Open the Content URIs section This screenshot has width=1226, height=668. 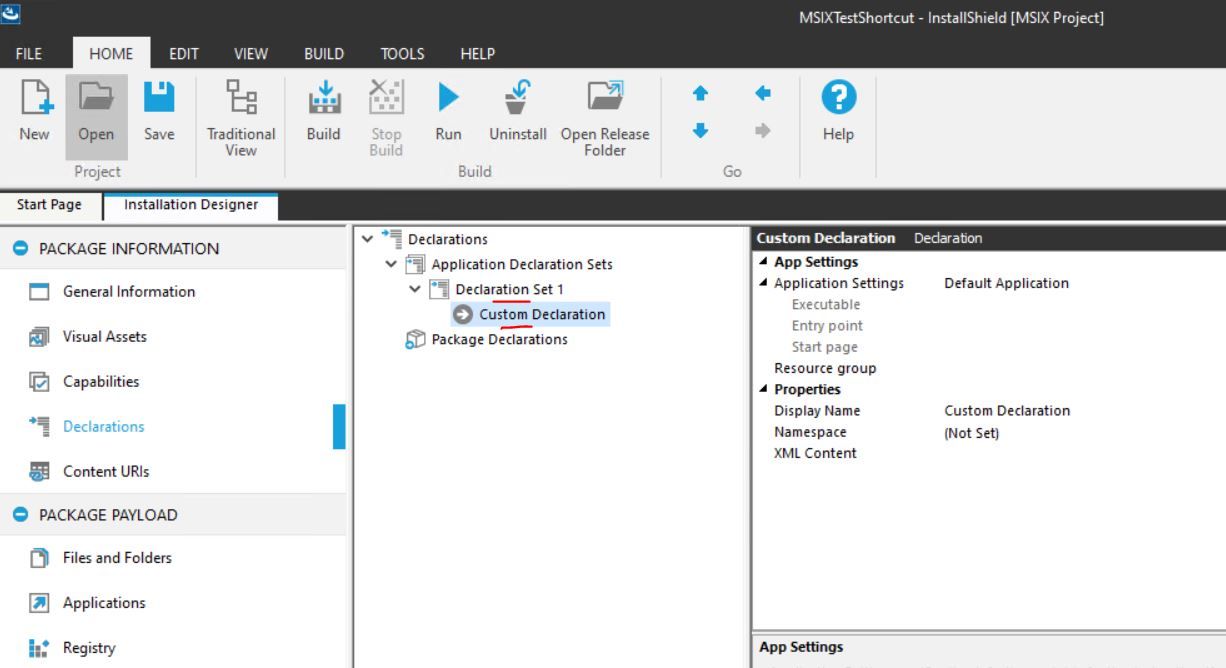pyautogui.click(x=107, y=471)
